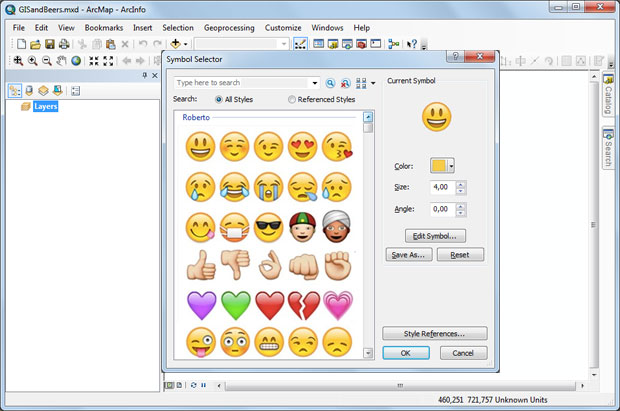Image resolution: width=620 pixels, height=411 pixels.
Task: Refresh the map view icon at bottom
Action: click(x=193, y=385)
